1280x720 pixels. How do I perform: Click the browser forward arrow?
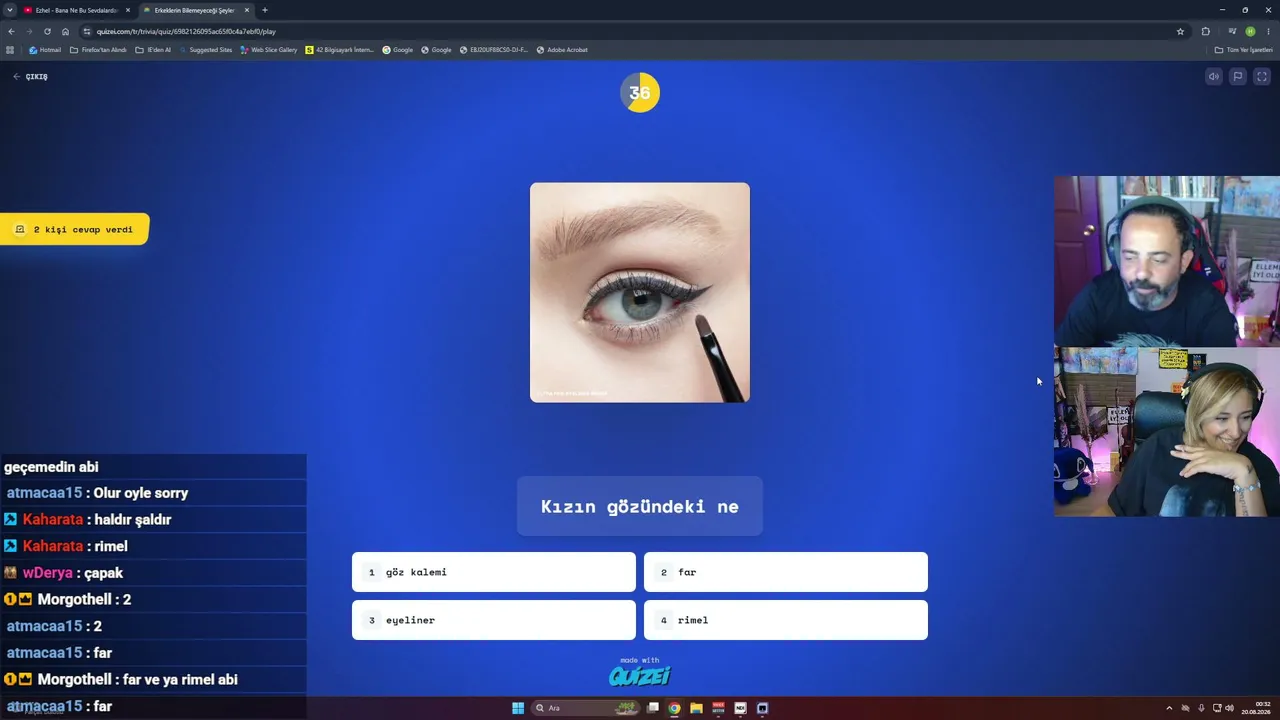(x=29, y=31)
